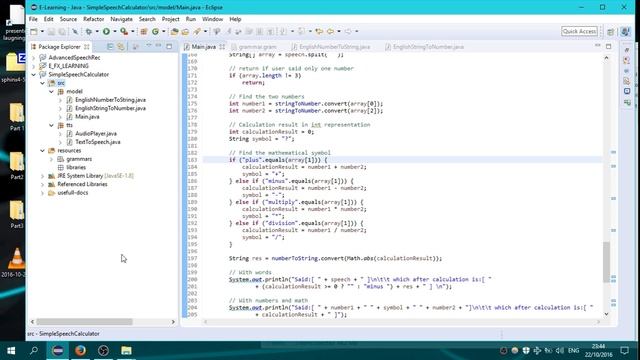
Task: Click the Save All toolbar icon
Action: pos(62,31)
